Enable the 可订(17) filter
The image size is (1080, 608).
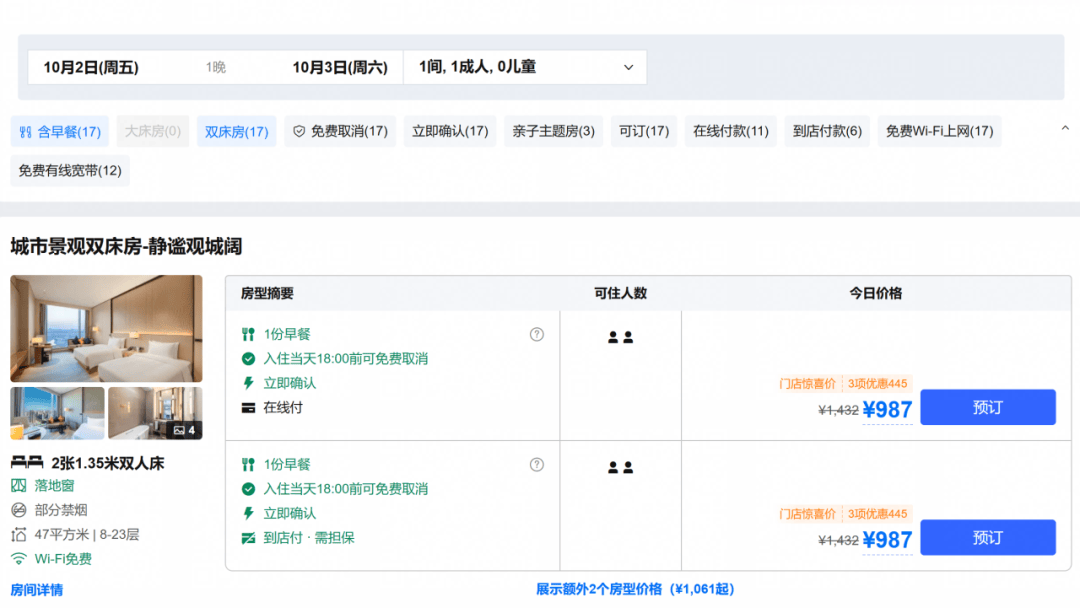[x=643, y=132]
